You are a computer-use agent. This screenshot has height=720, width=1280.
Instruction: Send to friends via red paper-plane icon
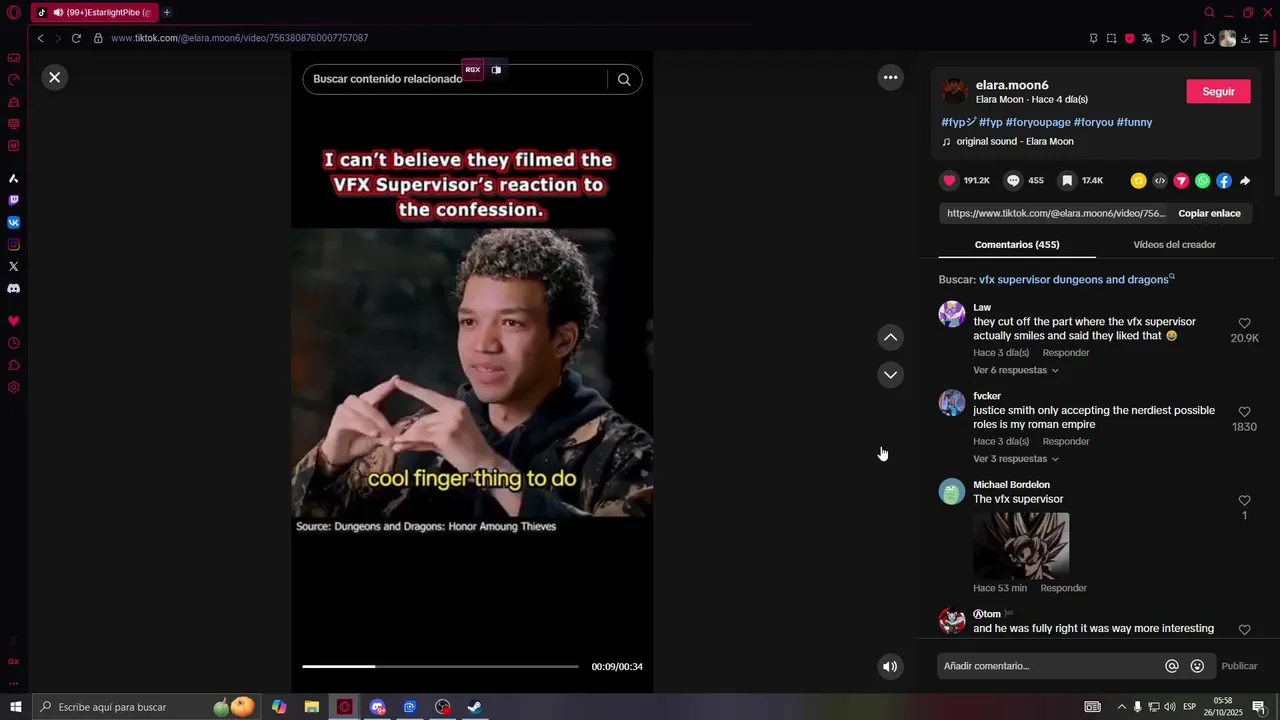click(x=1181, y=181)
